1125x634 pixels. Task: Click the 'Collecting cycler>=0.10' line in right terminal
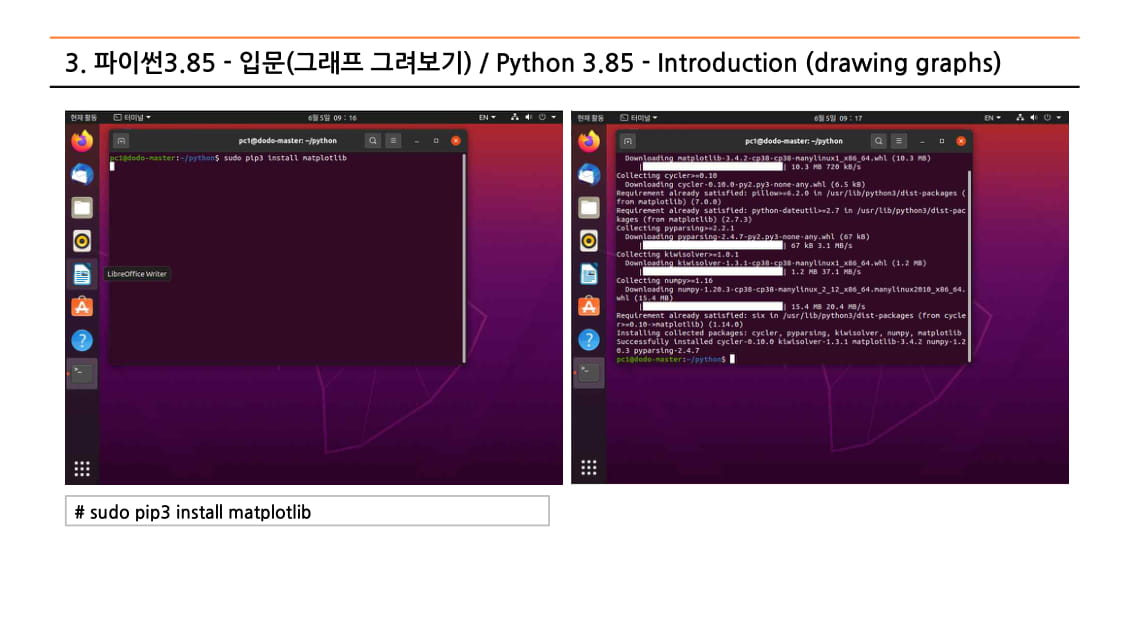coord(667,176)
